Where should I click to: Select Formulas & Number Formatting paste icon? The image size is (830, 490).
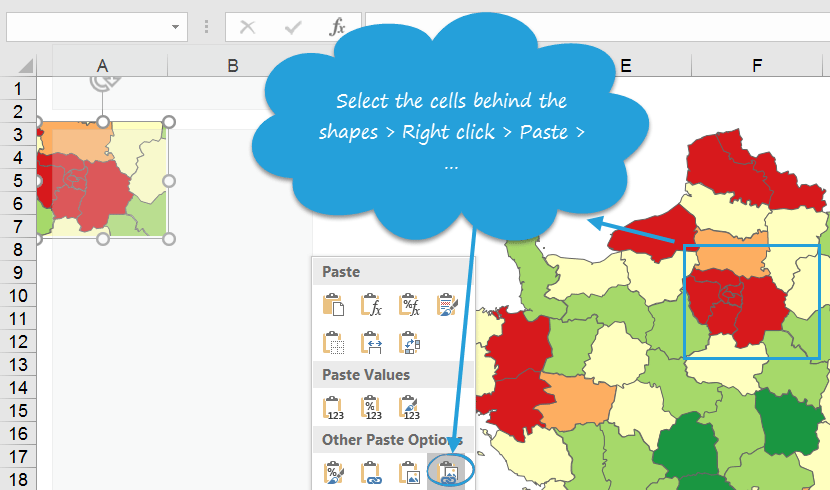pos(410,305)
